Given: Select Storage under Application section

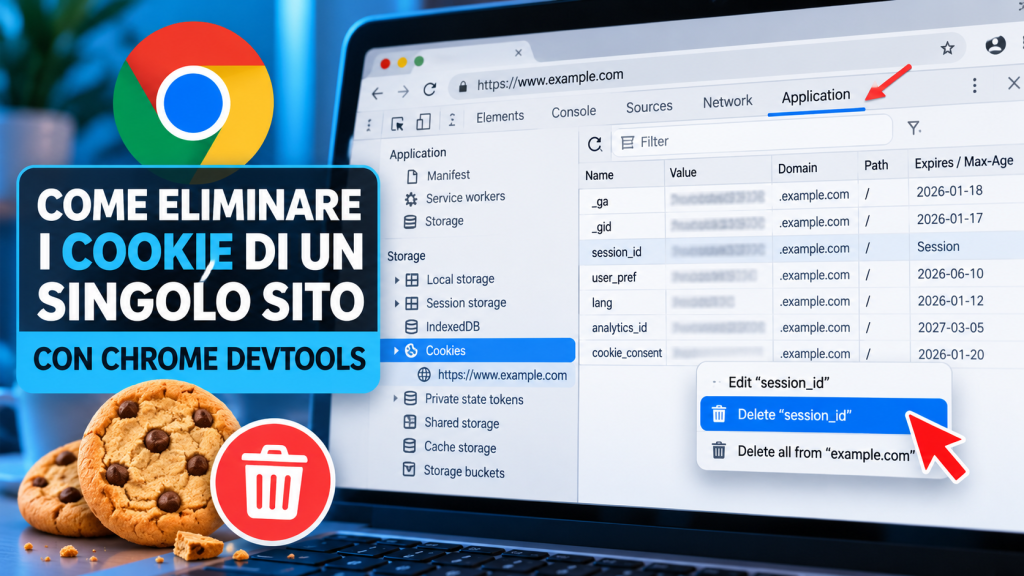Looking at the screenshot, I should coord(444,221).
